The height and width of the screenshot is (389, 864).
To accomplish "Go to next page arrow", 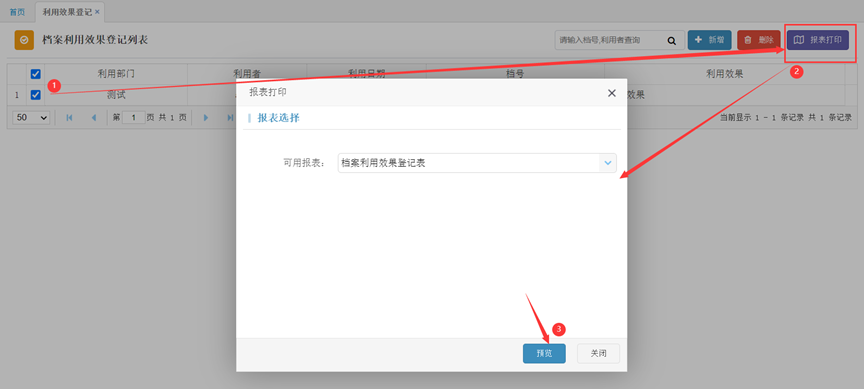I will point(206,117).
